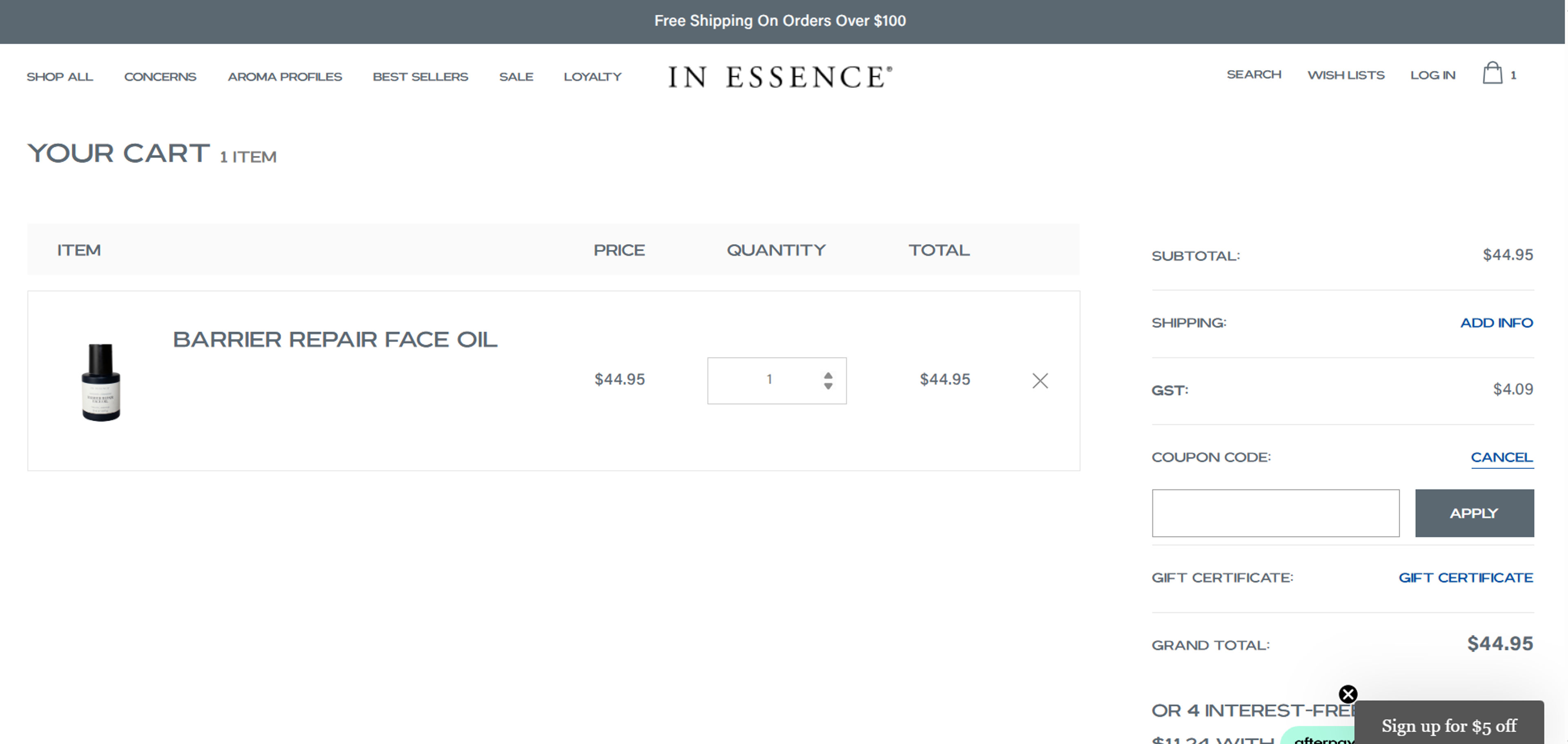This screenshot has width=1568, height=744.
Task: Open the Sale page
Action: pyautogui.click(x=516, y=77)
